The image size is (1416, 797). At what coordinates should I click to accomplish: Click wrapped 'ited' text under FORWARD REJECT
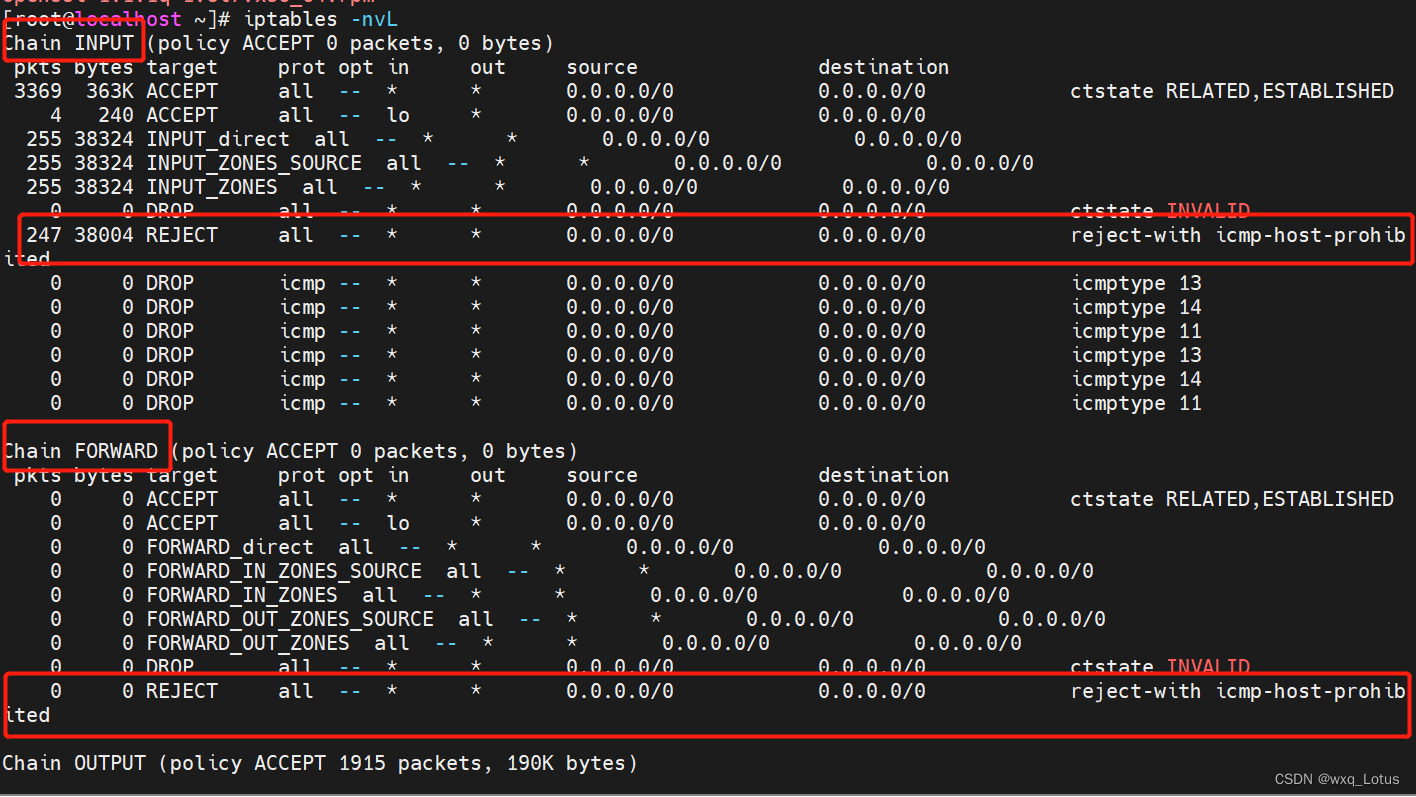[x=26, y=715]
